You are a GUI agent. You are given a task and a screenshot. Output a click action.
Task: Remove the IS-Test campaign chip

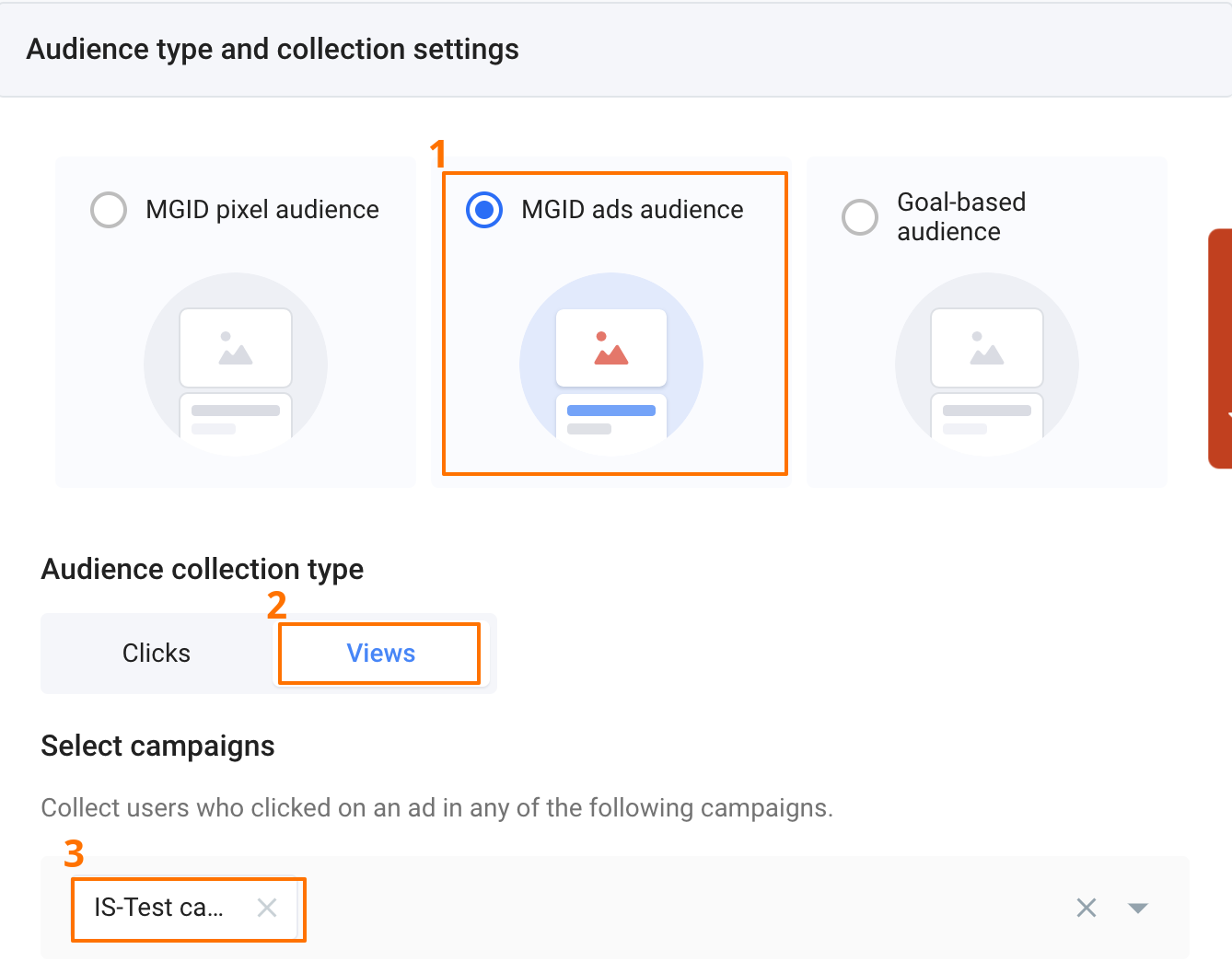(x=267, y=908)
